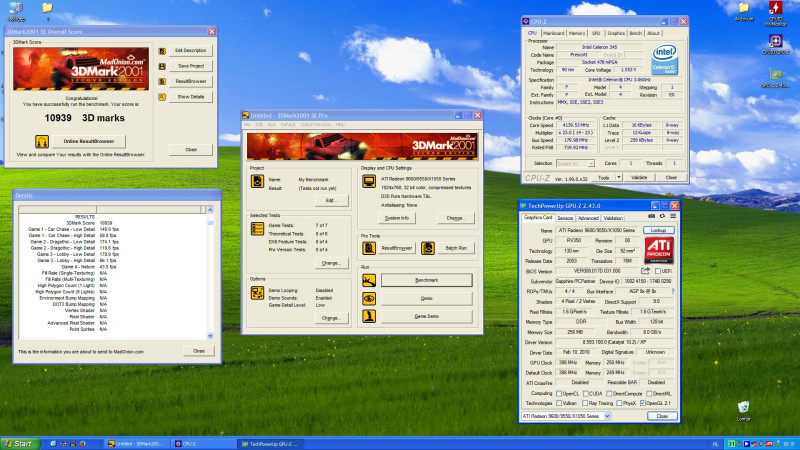Switch to CPU-Z taskbar button
The image size is (800, 450).
click(x=203, y=444)
